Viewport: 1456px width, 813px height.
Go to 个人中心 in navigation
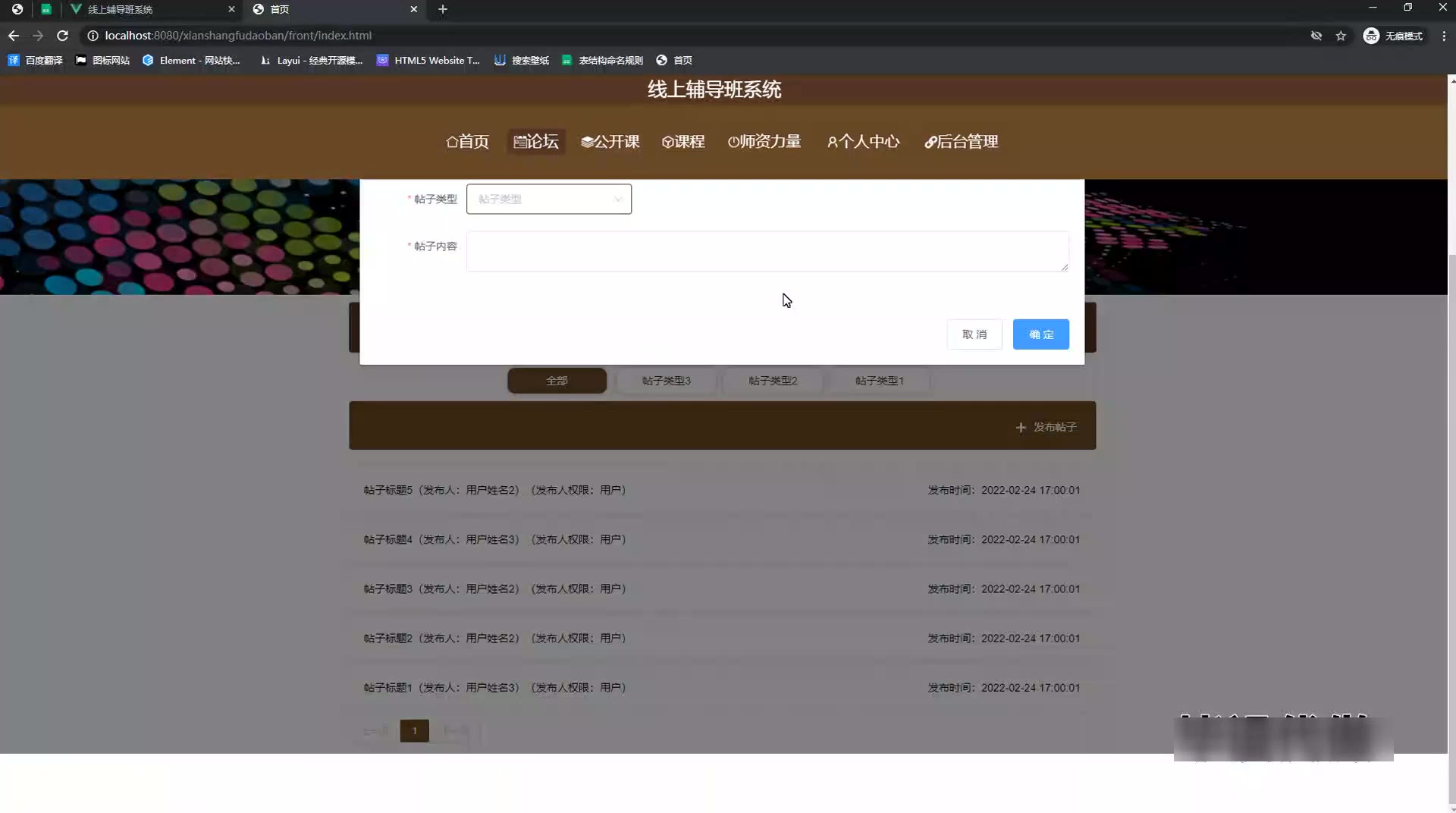(863, 142)
